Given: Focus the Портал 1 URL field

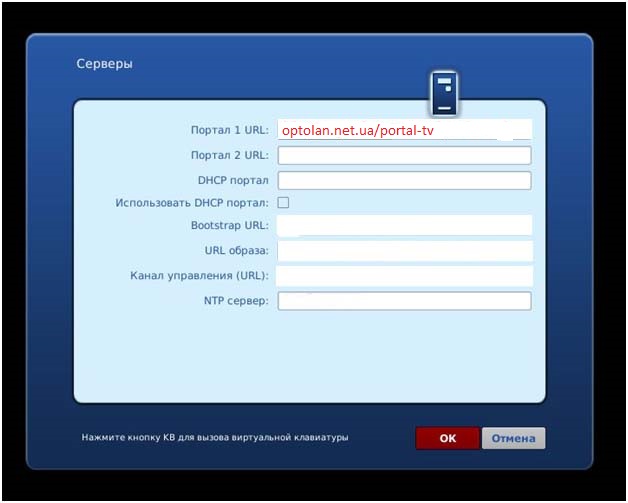Looking at the screenshot, I should pos(405,130).
